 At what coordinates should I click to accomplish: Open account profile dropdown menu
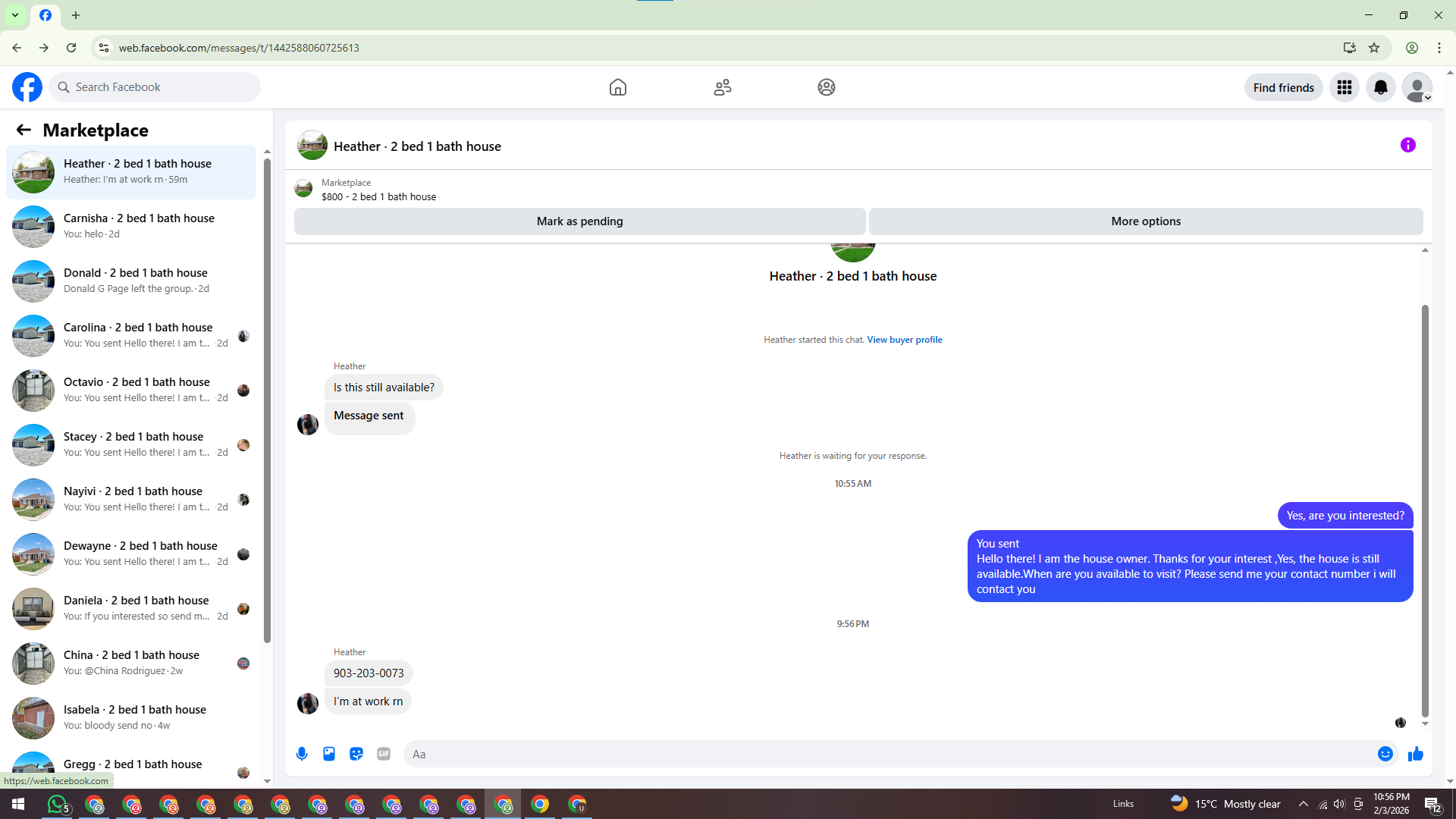click(1417, 87)
